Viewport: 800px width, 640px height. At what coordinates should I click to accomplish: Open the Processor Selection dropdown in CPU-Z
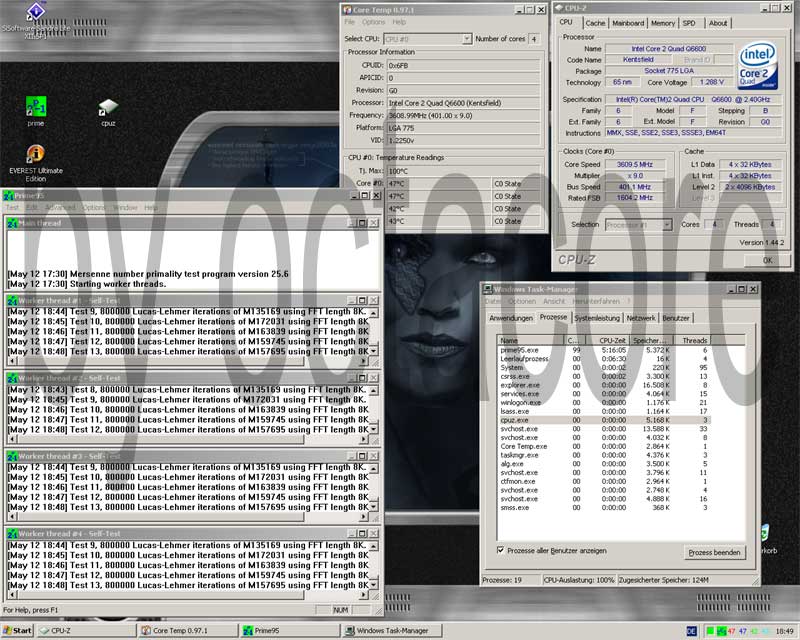667,225
